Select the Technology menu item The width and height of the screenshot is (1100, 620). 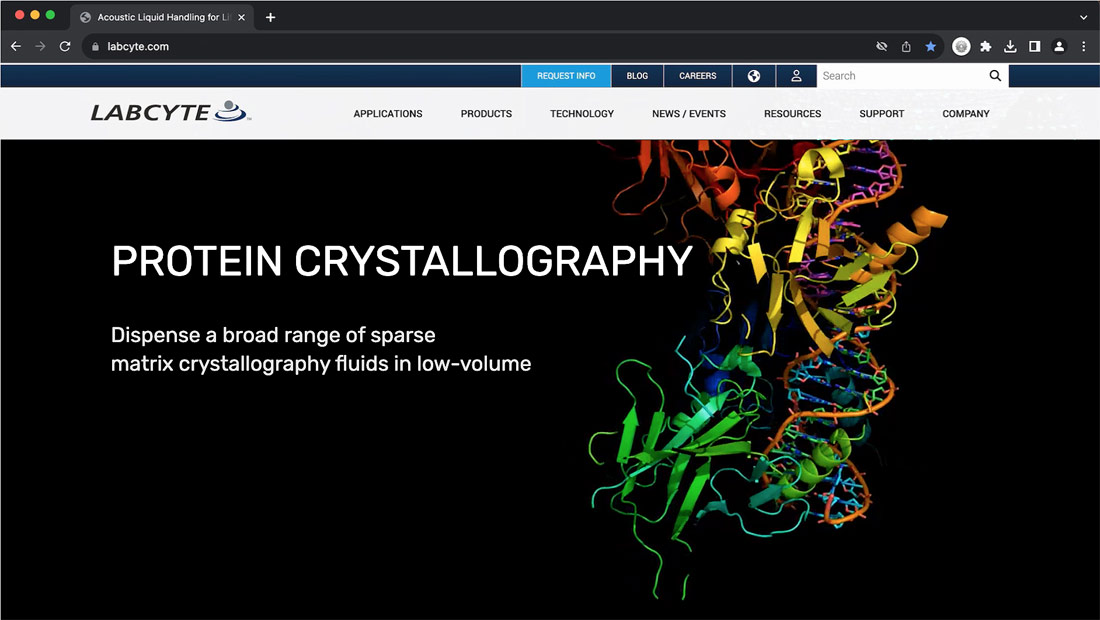pos(582,114)
